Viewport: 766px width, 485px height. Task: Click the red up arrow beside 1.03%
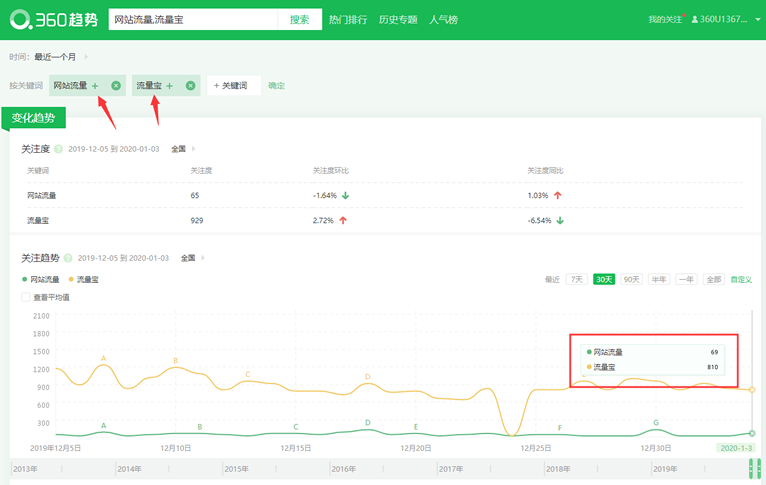pyautogui.click(x=558, y=195)
